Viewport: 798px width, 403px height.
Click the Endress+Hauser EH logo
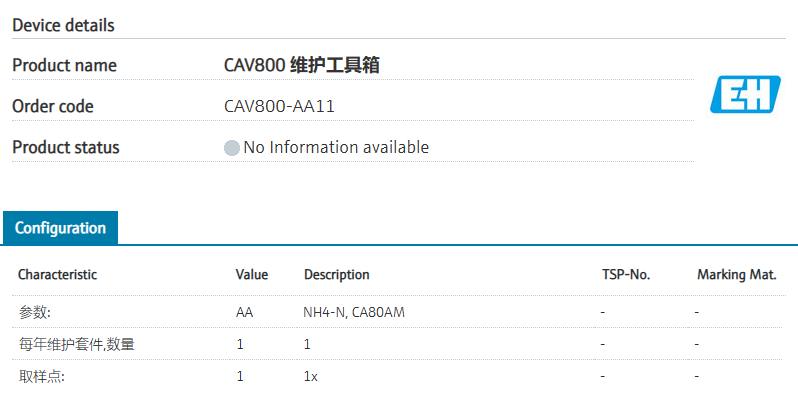tap(742, 93)
